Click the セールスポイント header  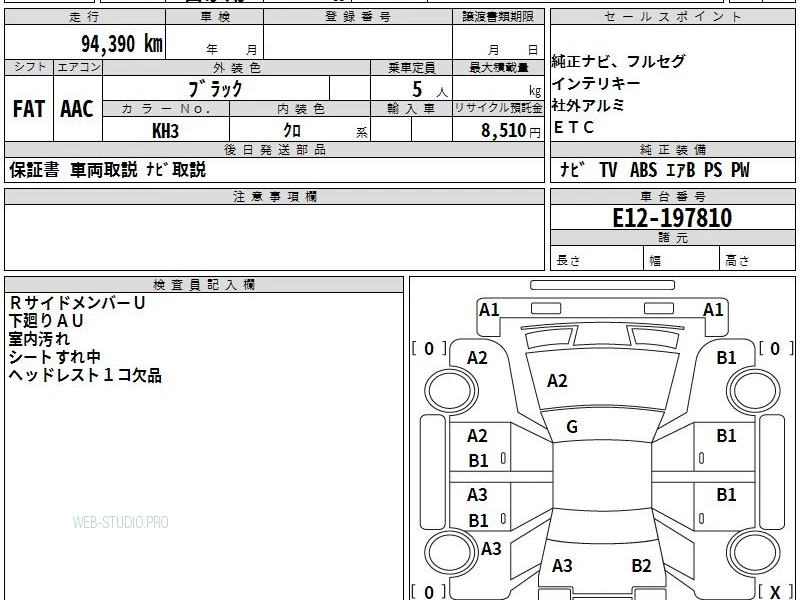pos(672,17)
